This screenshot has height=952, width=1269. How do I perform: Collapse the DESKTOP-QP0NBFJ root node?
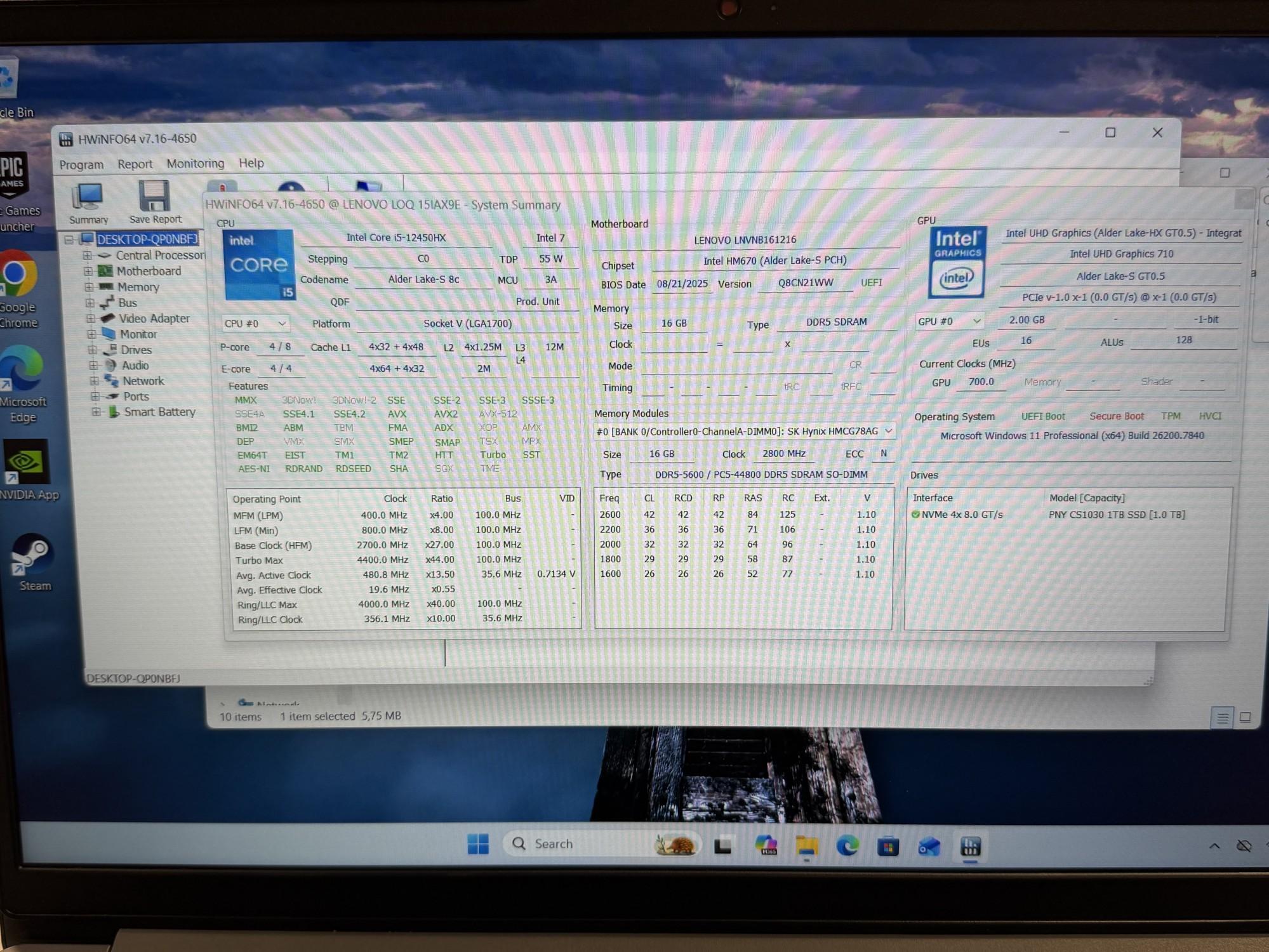[69, 239]
